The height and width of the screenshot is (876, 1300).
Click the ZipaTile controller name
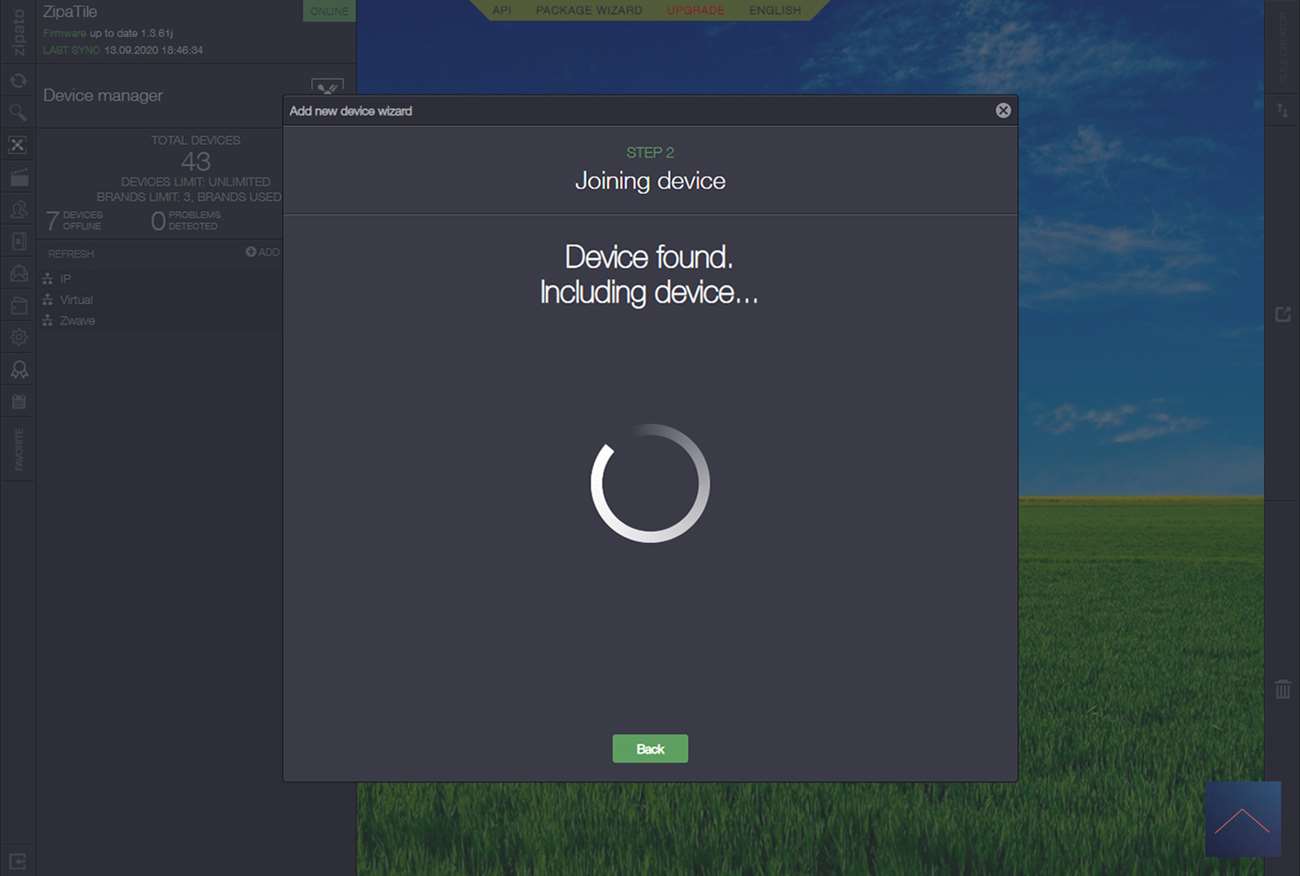pyautogui.click(x=70, y=12)
